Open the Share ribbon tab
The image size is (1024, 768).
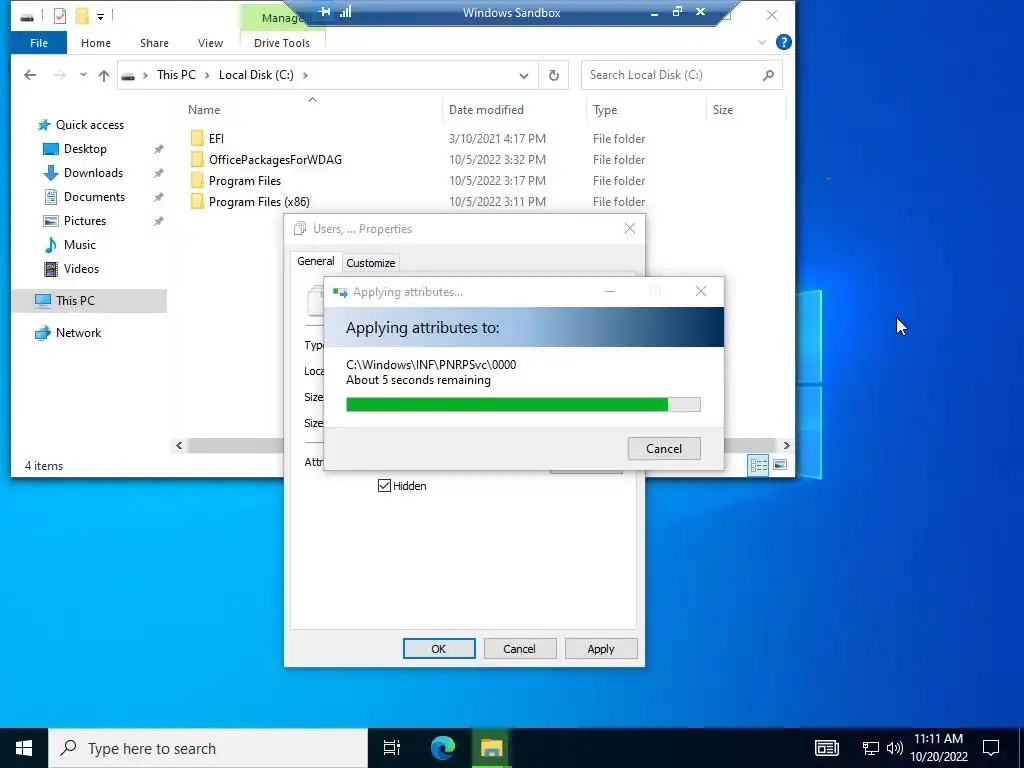click(x=154, y=43)
